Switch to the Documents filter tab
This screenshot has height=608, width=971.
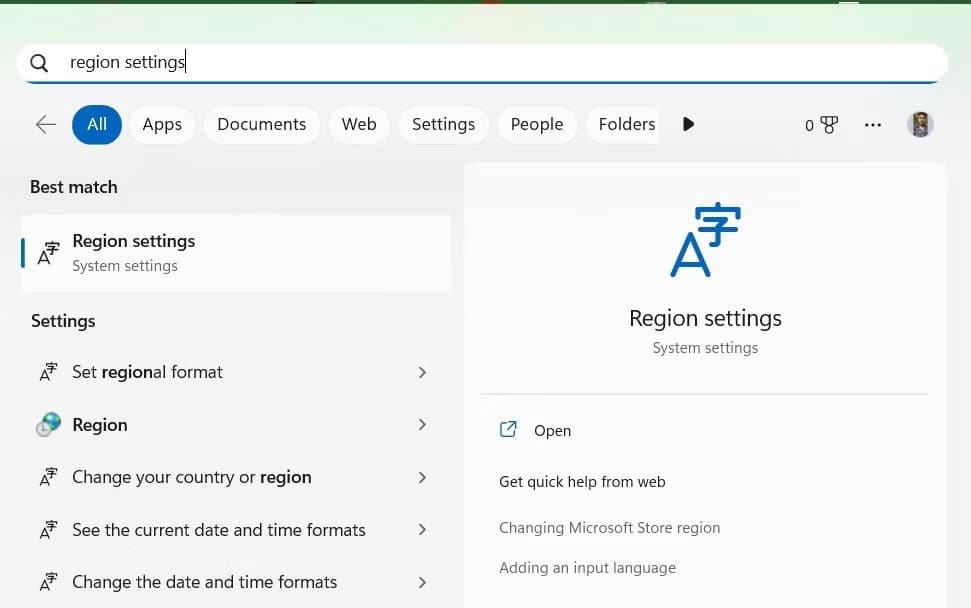261,124
